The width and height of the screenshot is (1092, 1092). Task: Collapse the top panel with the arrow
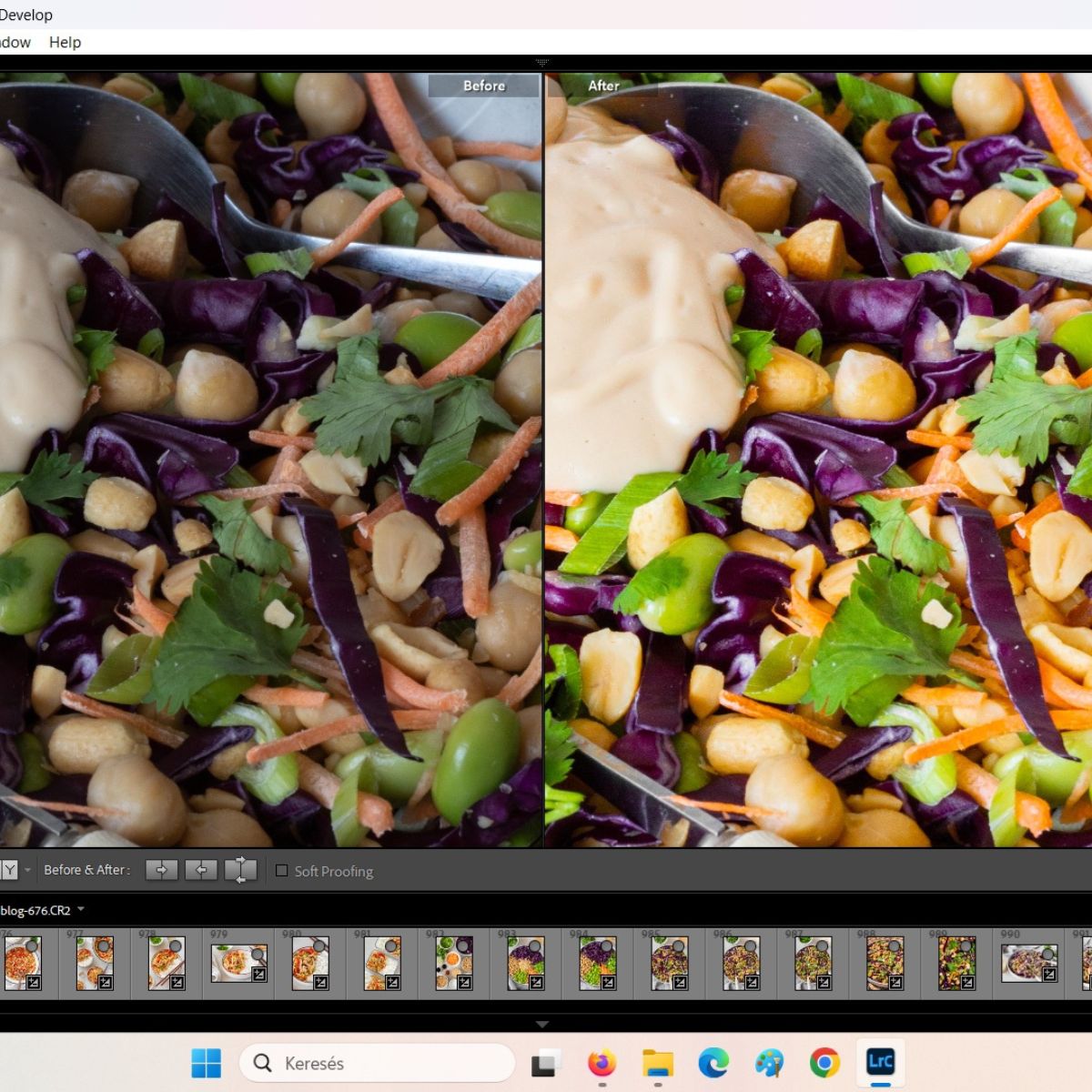click(542, 63)
